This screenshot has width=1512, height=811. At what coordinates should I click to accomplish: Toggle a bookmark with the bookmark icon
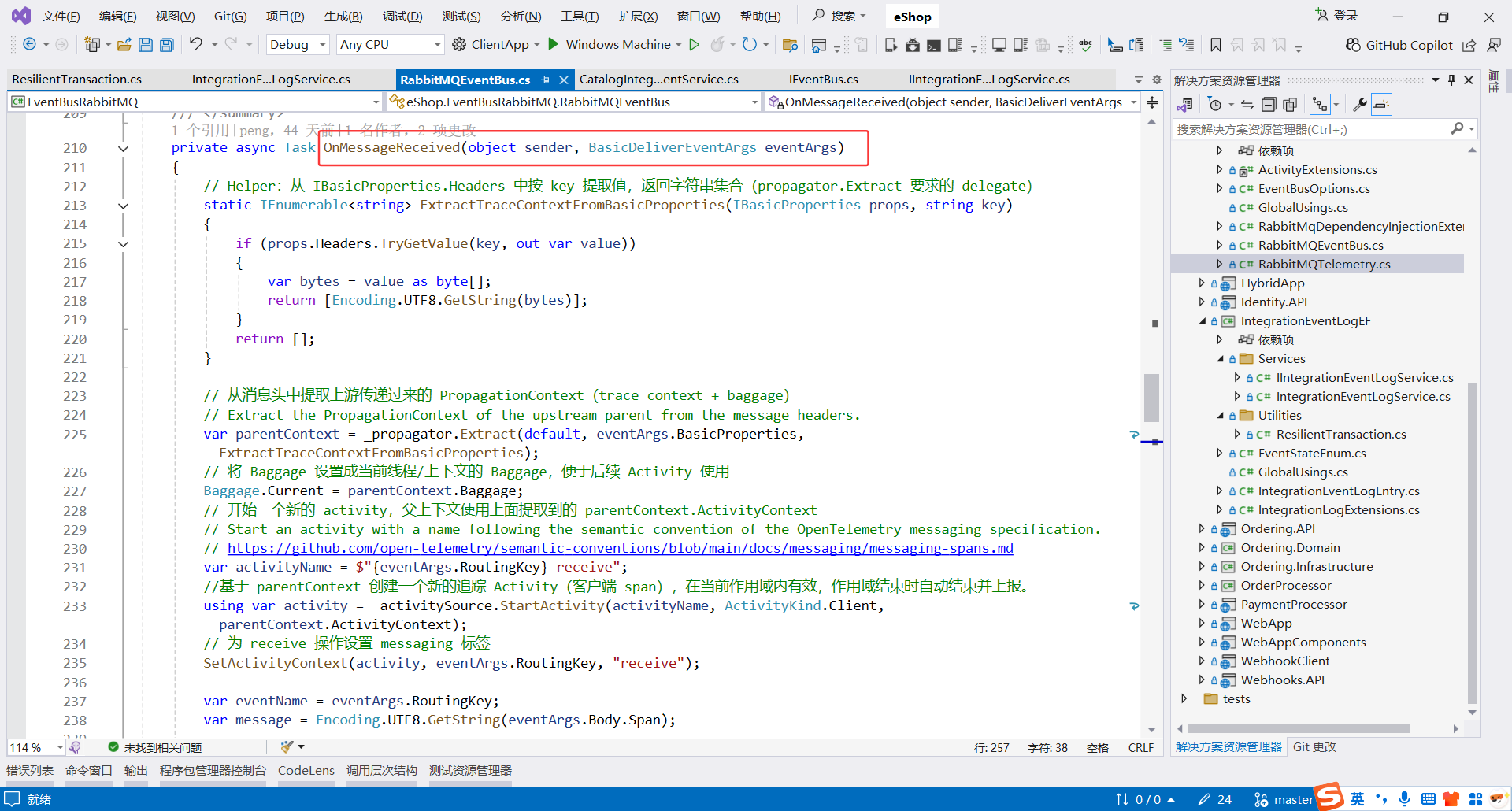pos(1216,45)
